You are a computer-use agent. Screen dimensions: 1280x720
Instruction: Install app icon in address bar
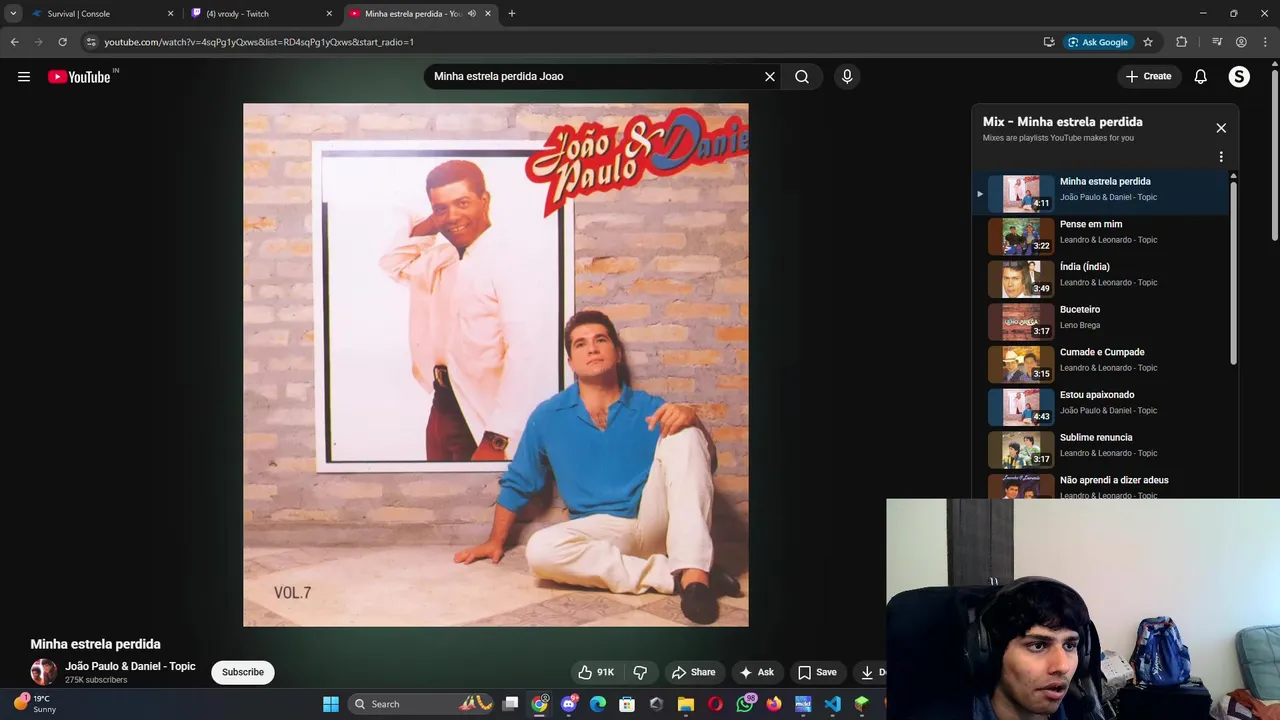coord(1049,42)
